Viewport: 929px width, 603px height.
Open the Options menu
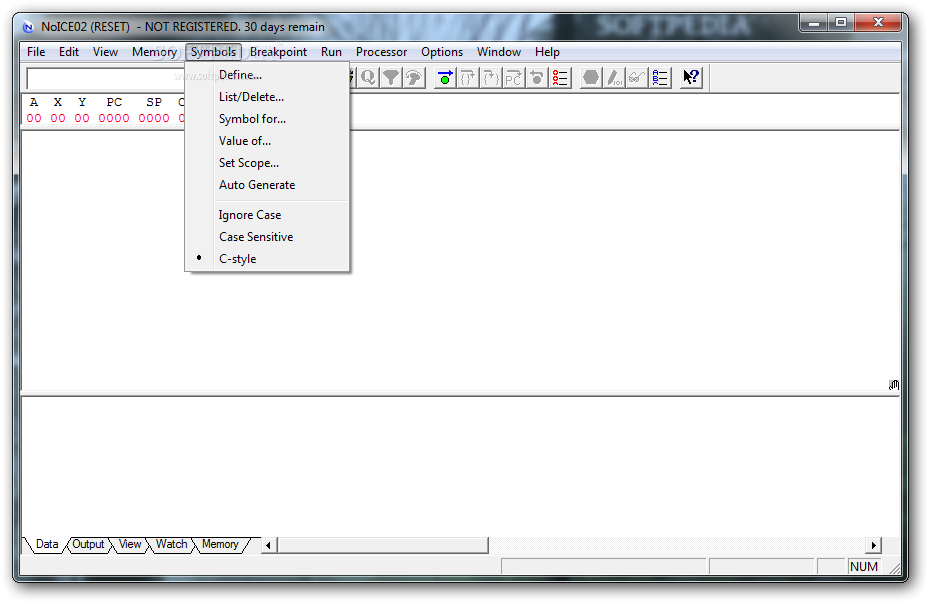(442, 52)
